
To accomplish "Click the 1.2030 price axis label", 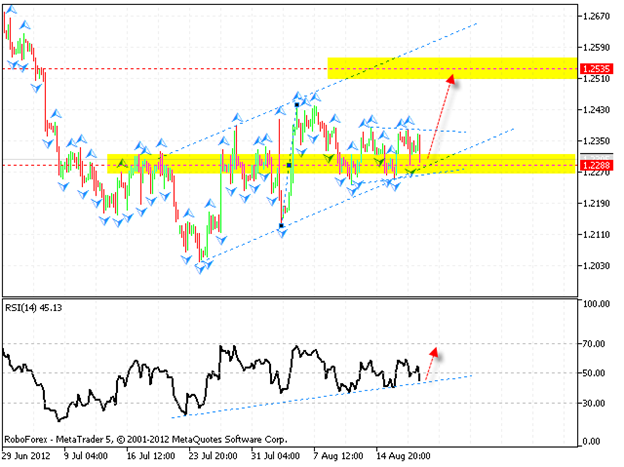I will tap(596, 266).
